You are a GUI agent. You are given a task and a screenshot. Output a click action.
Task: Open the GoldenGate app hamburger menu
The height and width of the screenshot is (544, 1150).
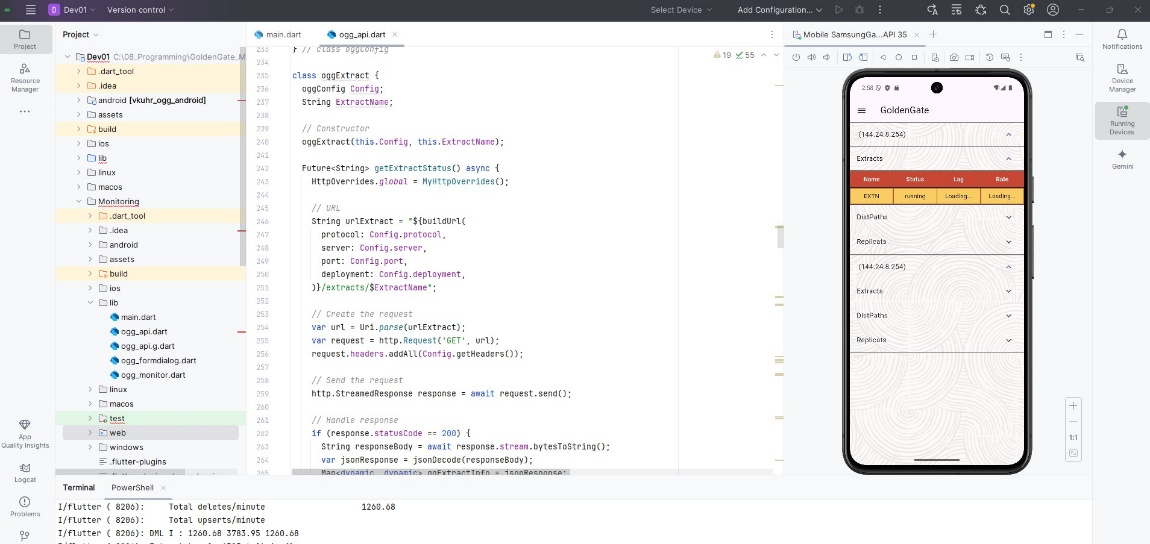coord(862,110)
